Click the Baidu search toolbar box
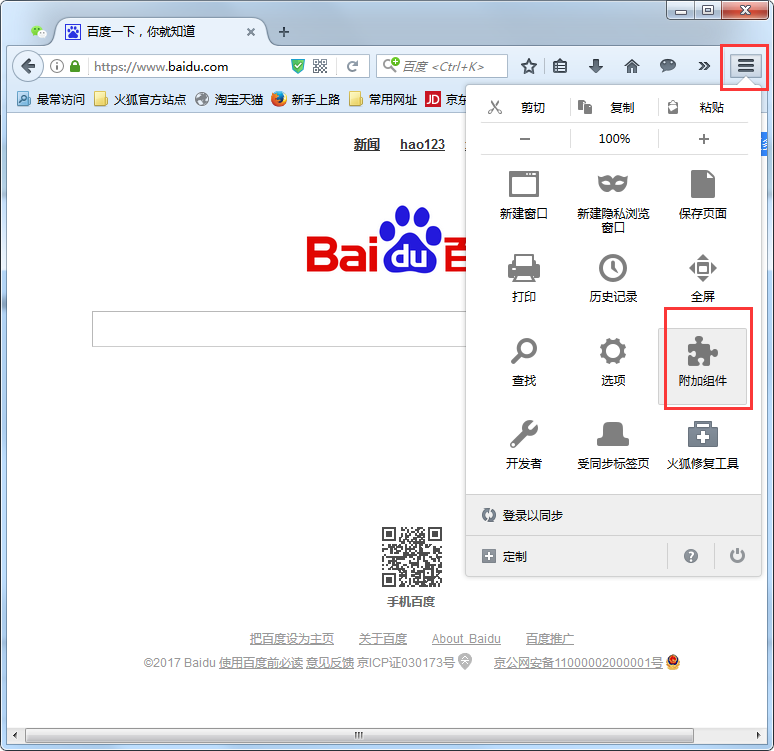This screenshot has width=774, height=751. [x=442, y=66]
